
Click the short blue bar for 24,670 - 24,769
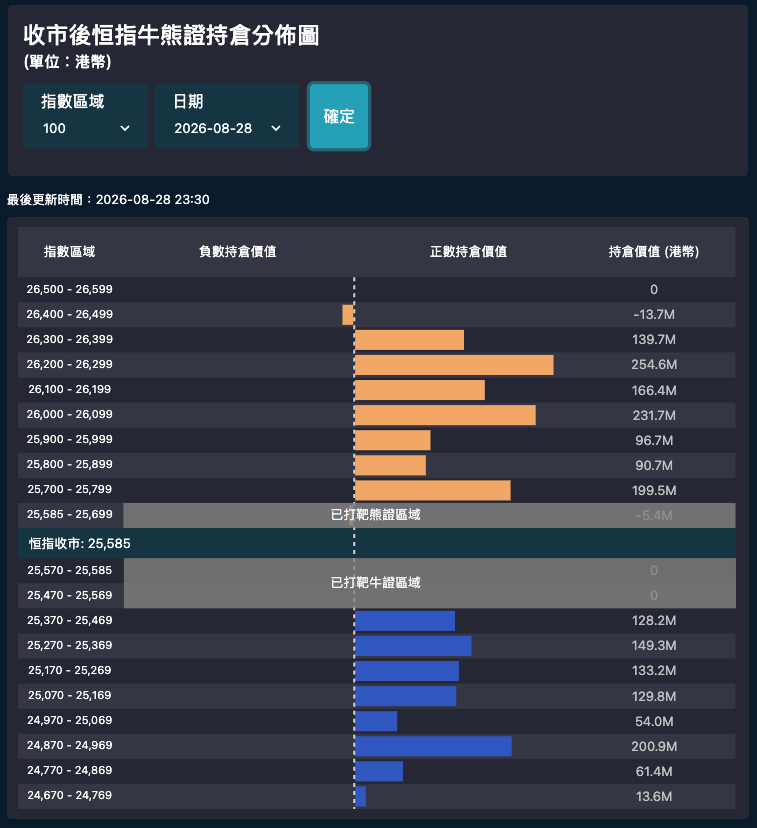361,796
